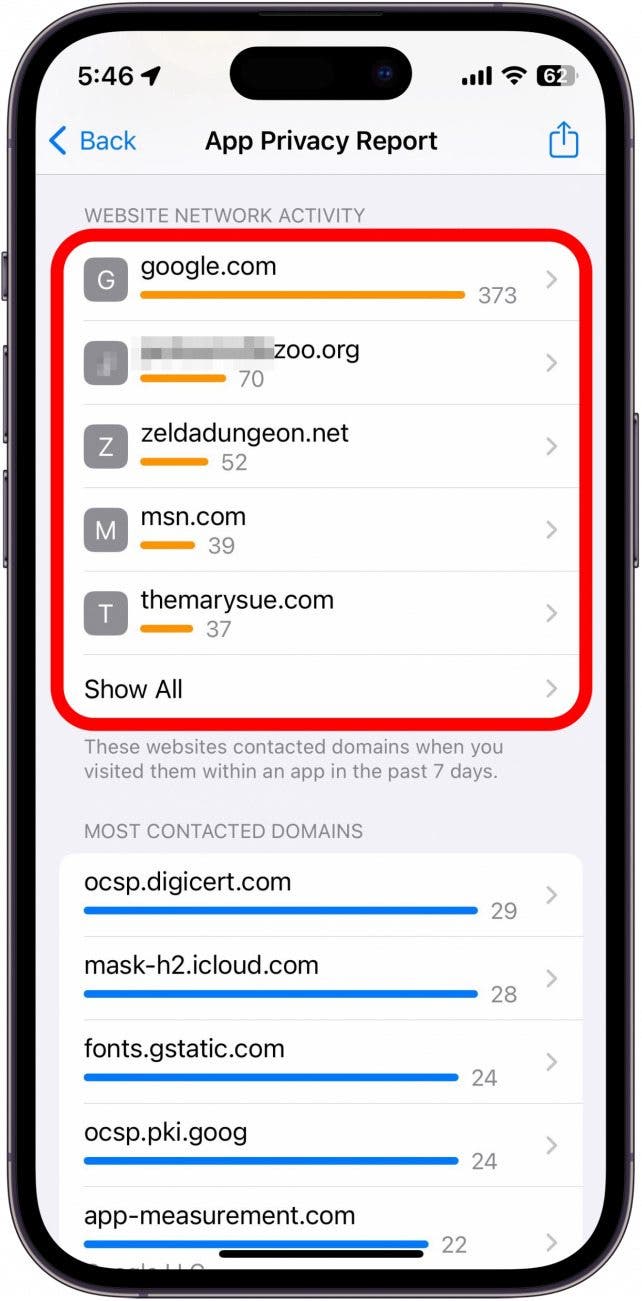Image resolution: width=642 pixels, height=1301 pixels.
Task: Expand the ocsp.digicert.com row chevron
Action: click(551, 895)
